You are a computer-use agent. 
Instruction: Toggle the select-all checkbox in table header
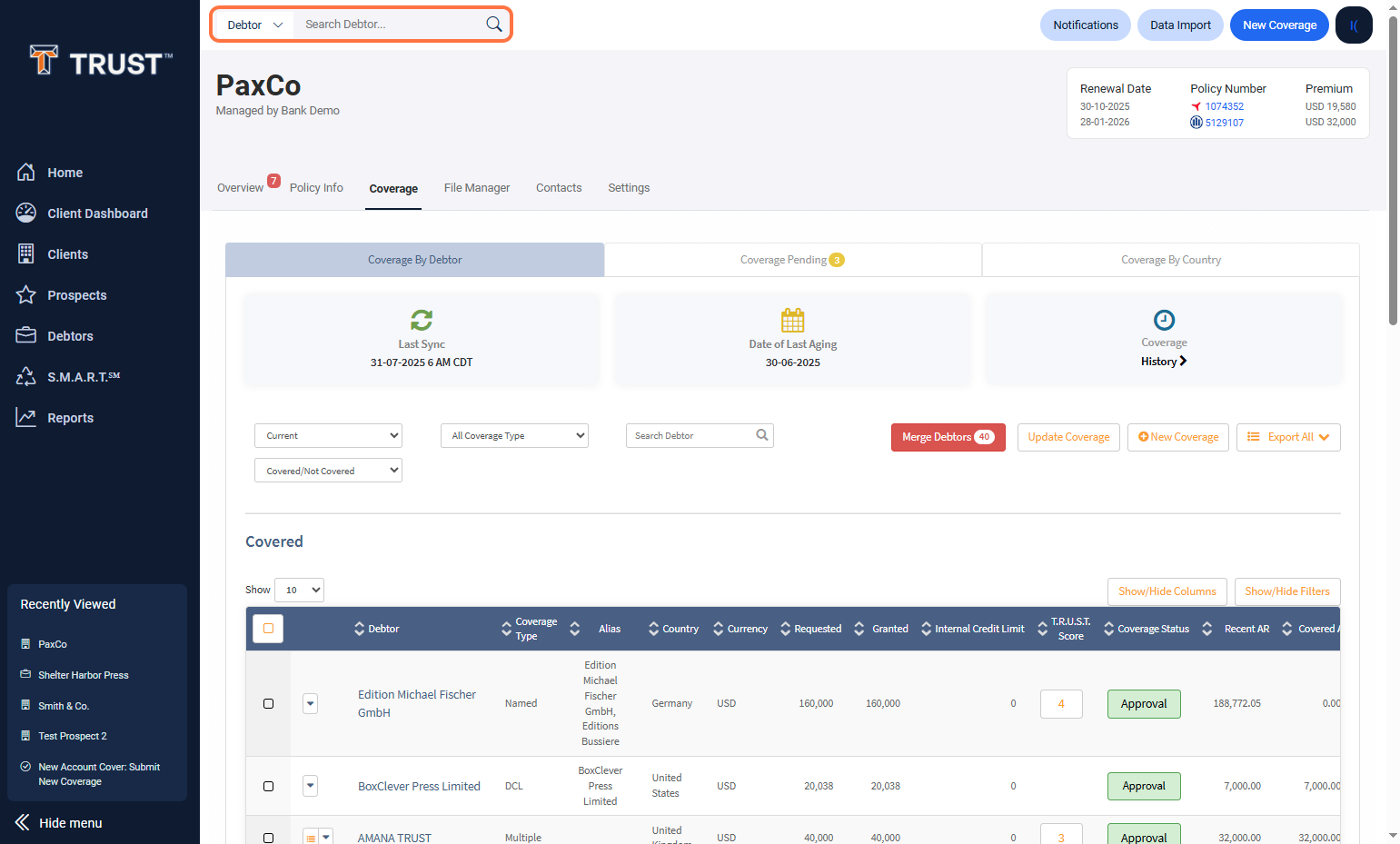tap(268, 629)
